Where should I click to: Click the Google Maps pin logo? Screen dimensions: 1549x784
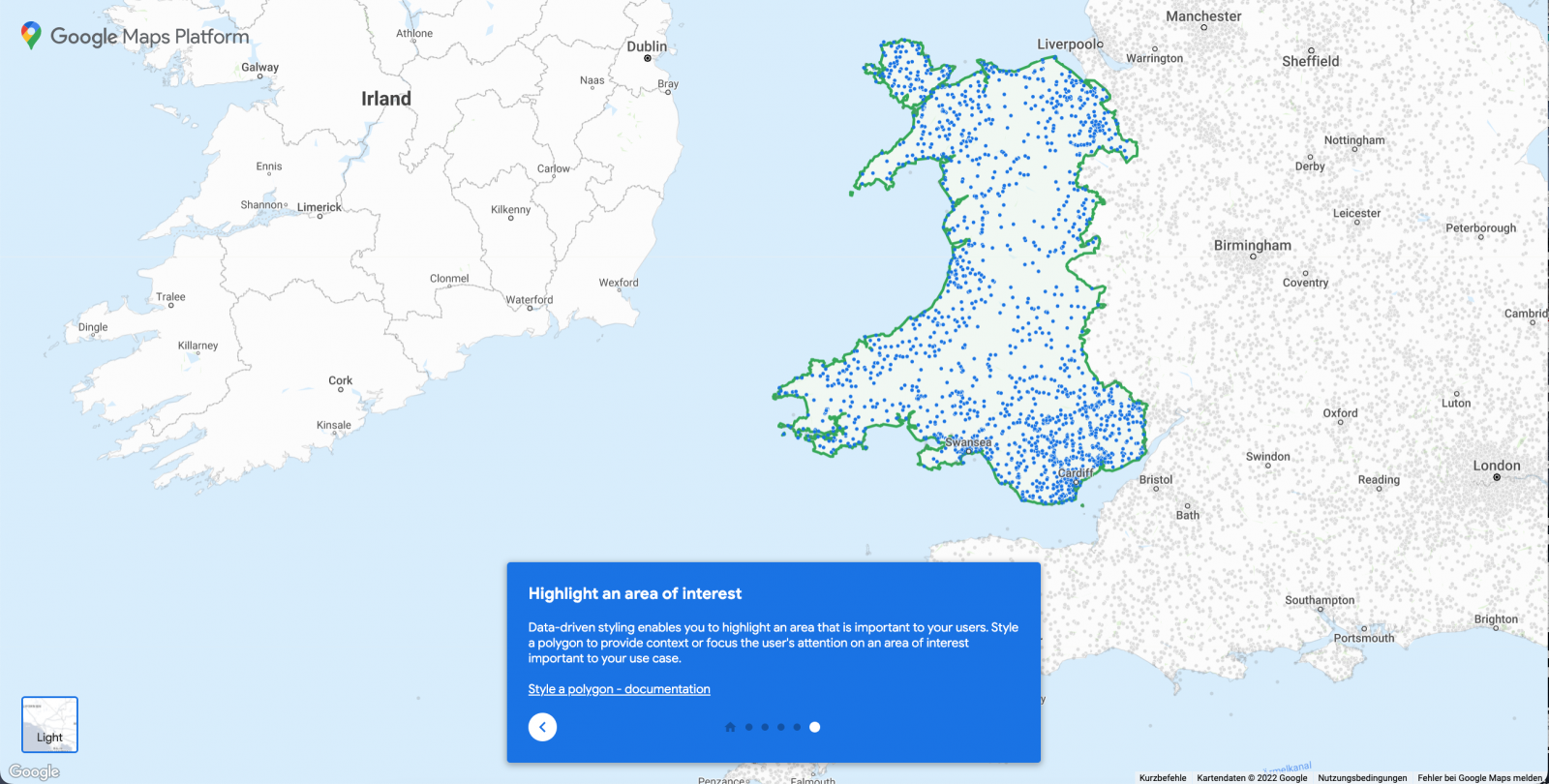pyautogui.click(x=31, y=36)
